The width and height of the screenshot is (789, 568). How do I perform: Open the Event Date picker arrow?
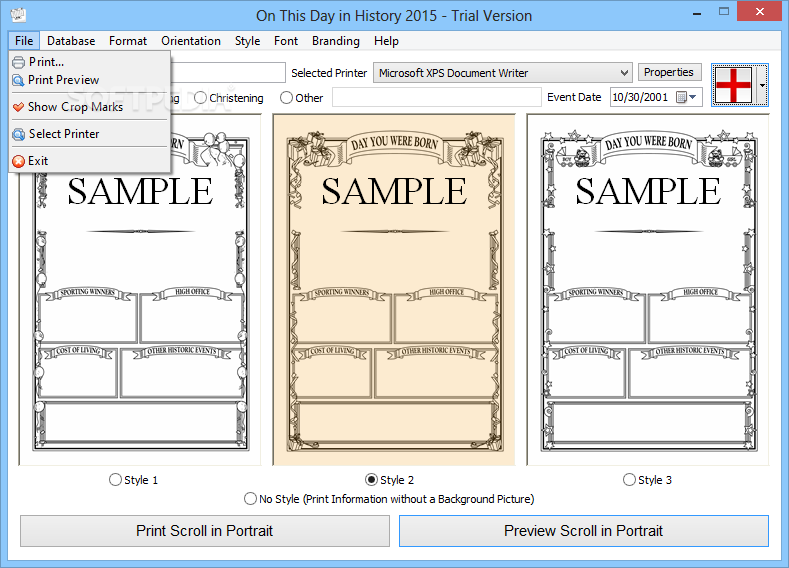coord(693,97)
